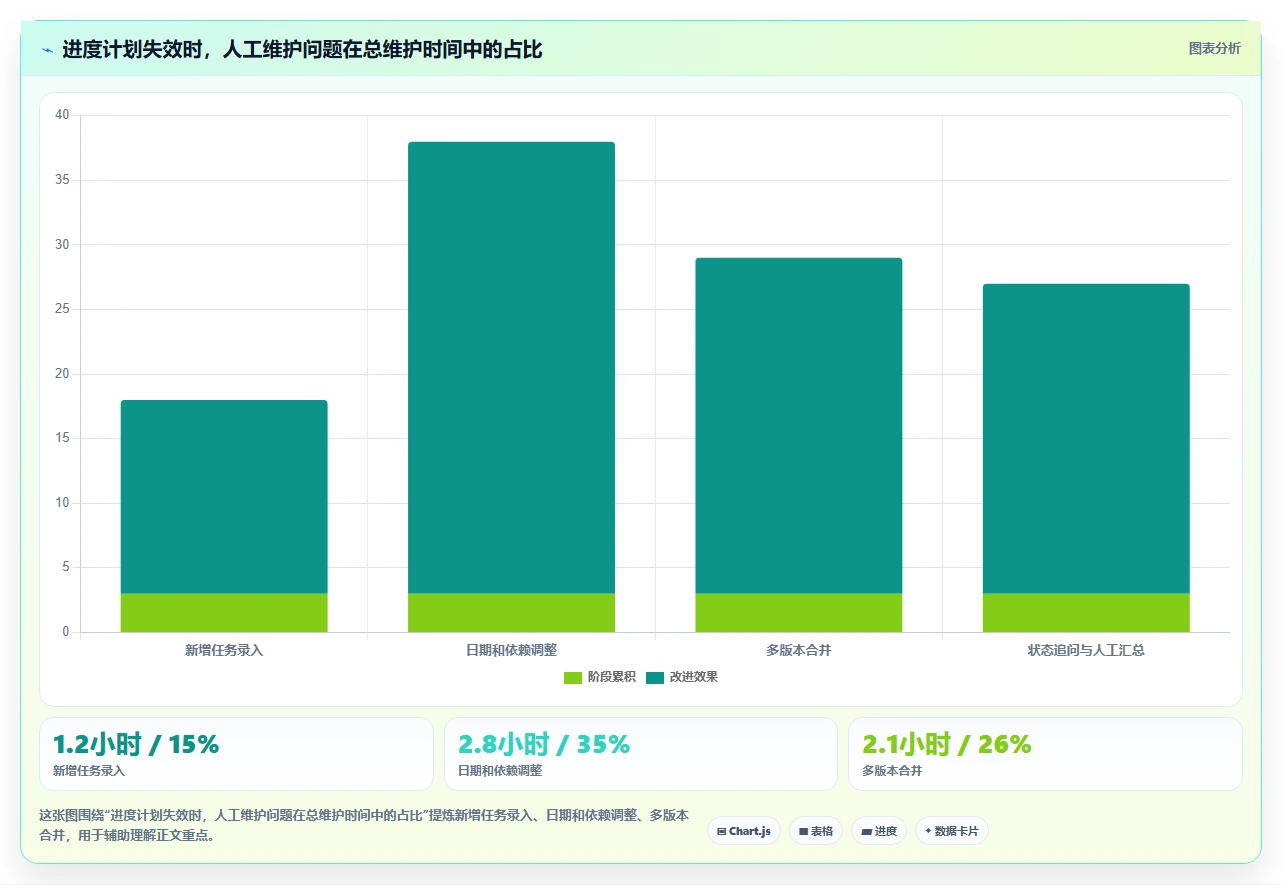
Task: Click the teal bar segment for 日期和依赖调整
Action: (x=511, y=368)
